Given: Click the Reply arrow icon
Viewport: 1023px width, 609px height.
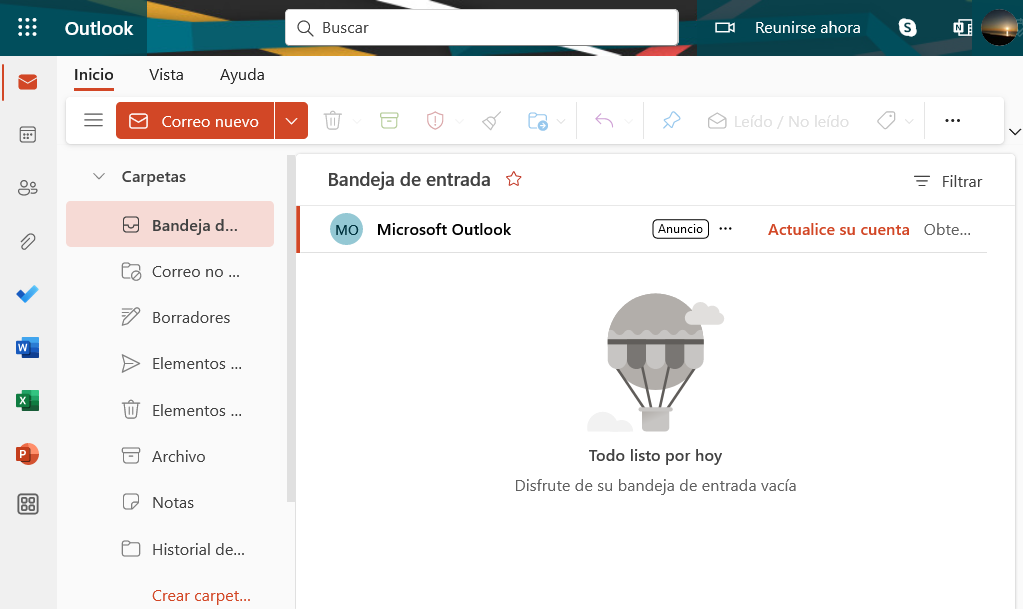Looking at the screenshot, I should coord(604,121).
